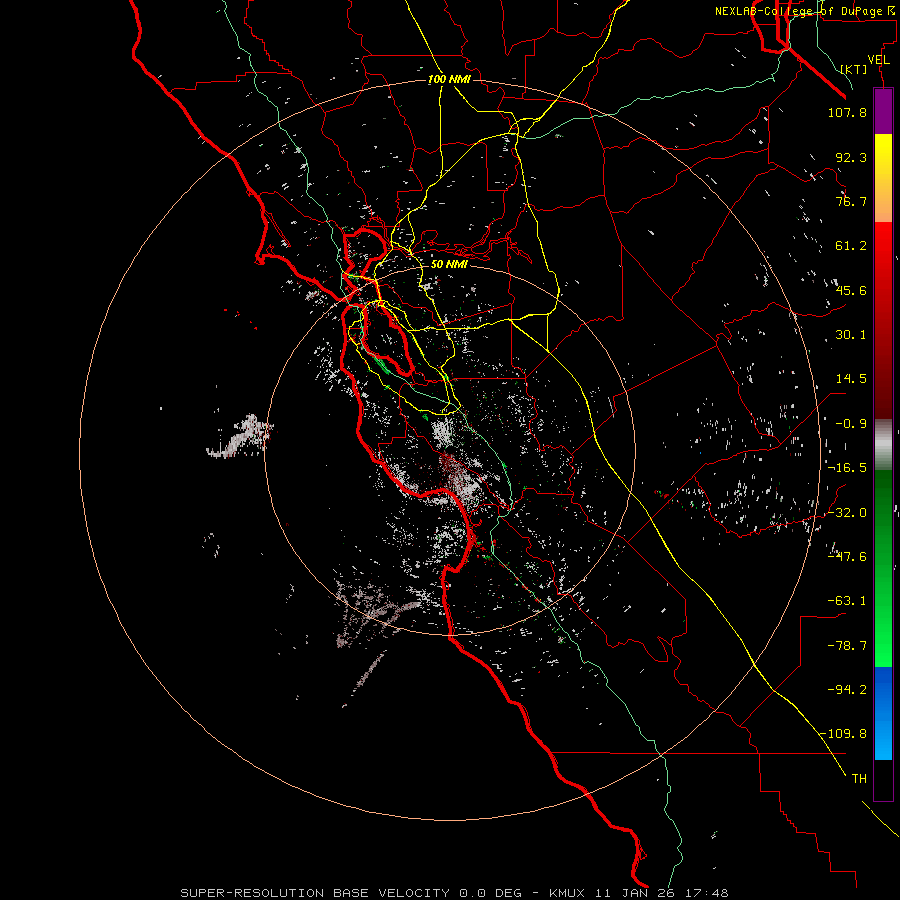Click the -0.9 velocity scale value
This screenshot has height=900, width=900.
(x=851, y=424)
